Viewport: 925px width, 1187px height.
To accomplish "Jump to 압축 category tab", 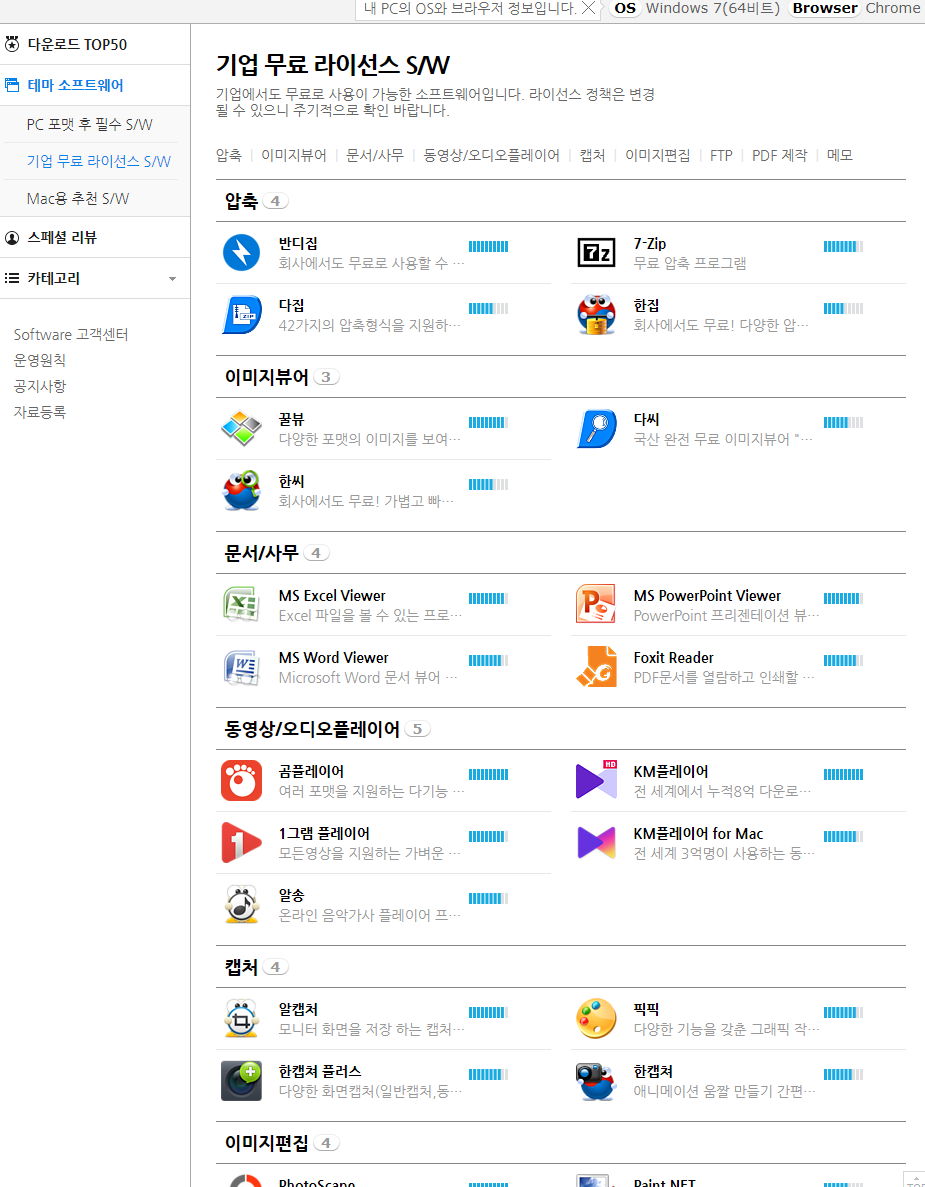I will tap(229, 155).
